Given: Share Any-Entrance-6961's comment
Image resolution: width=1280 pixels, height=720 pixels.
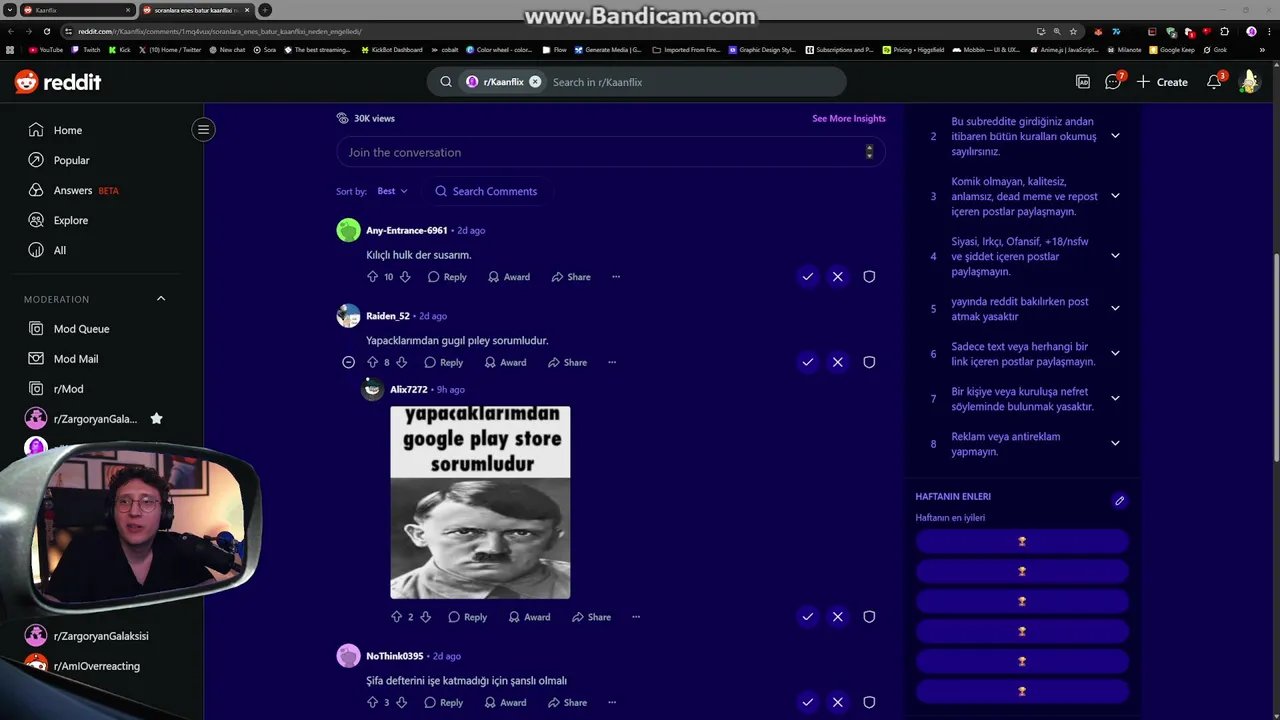Looking at the screenshot, I should pos(571,277).
